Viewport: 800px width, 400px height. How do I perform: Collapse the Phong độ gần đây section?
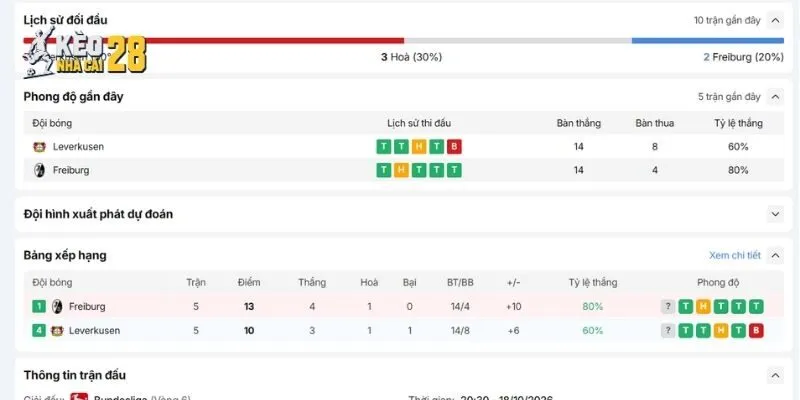[775, 96]
